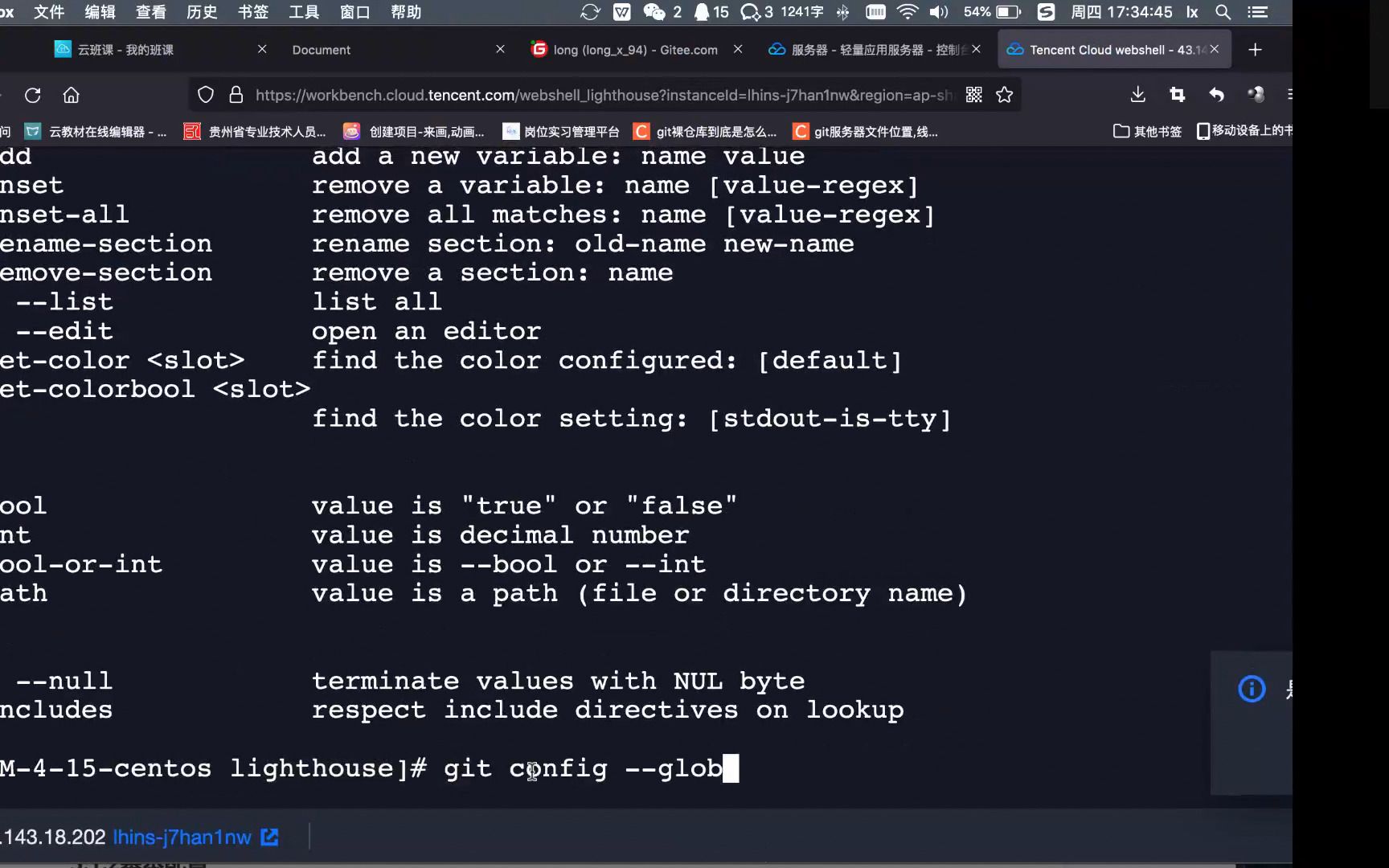Open the 窗口 menu

coord(354,12)
